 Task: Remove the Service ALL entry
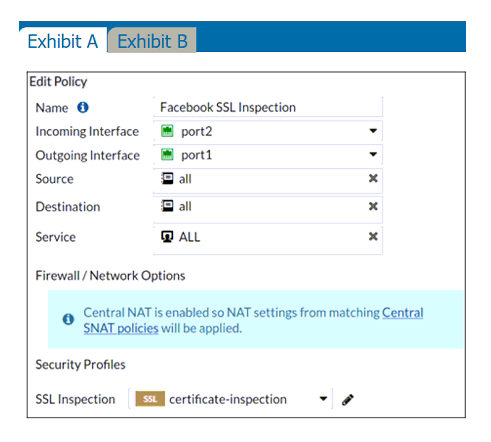point(373,236)
